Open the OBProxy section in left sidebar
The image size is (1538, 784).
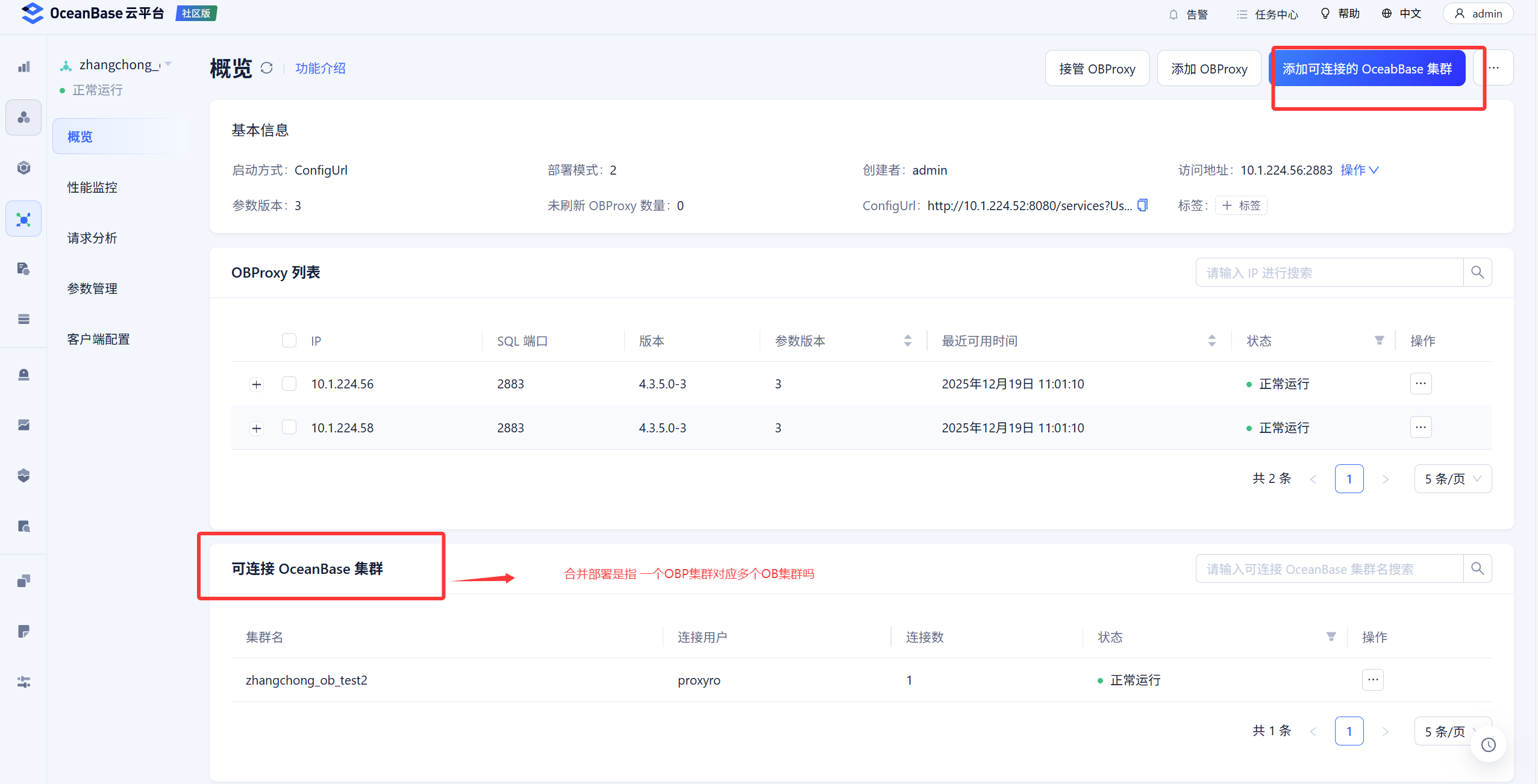point(23,219)
